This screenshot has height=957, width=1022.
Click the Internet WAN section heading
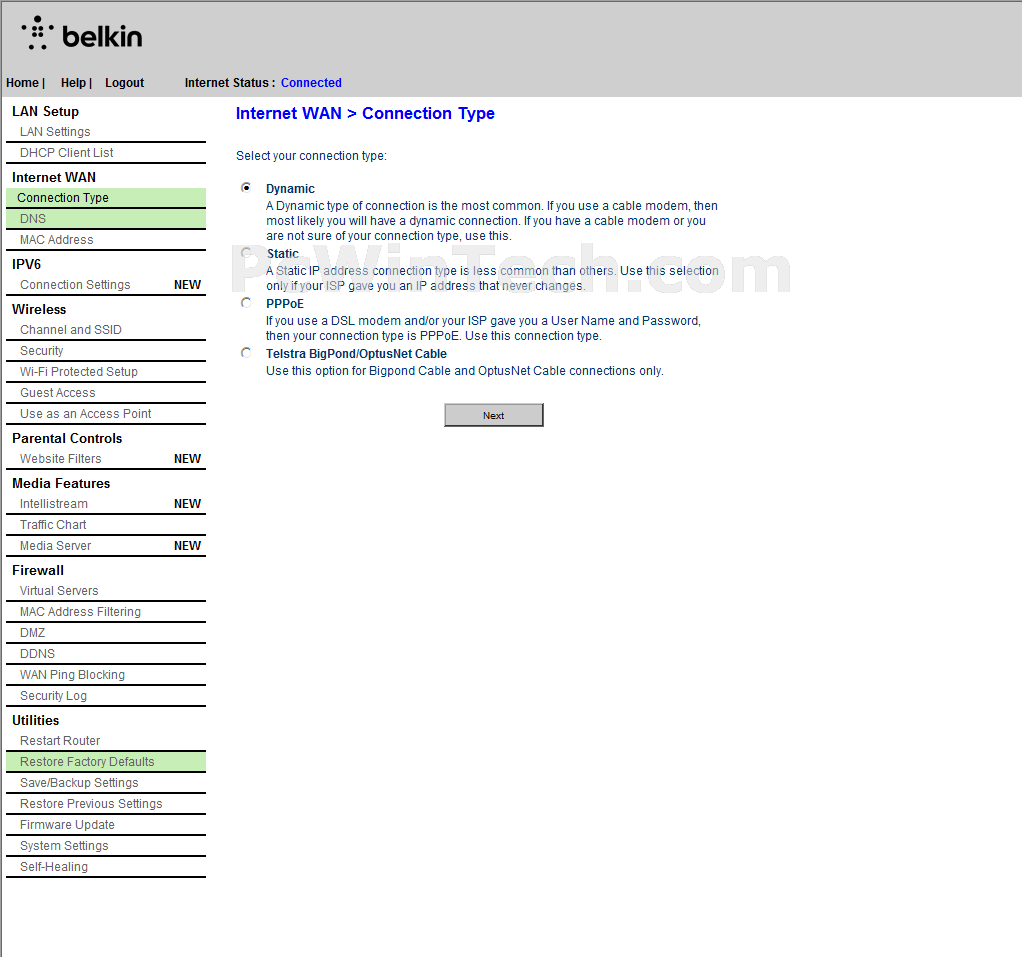coord(53,177)
